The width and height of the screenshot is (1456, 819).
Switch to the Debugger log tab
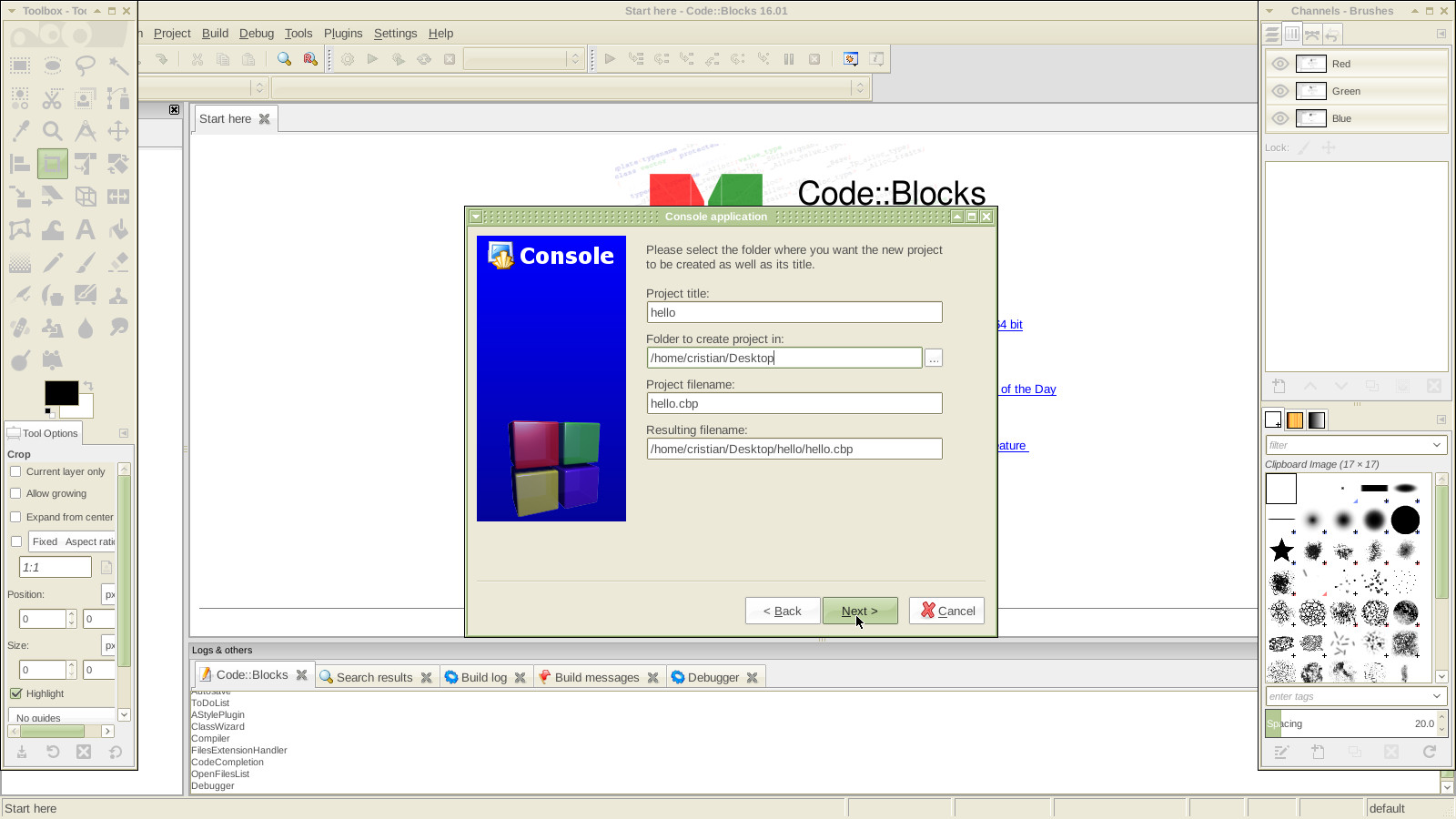click(x=713, y=677)
